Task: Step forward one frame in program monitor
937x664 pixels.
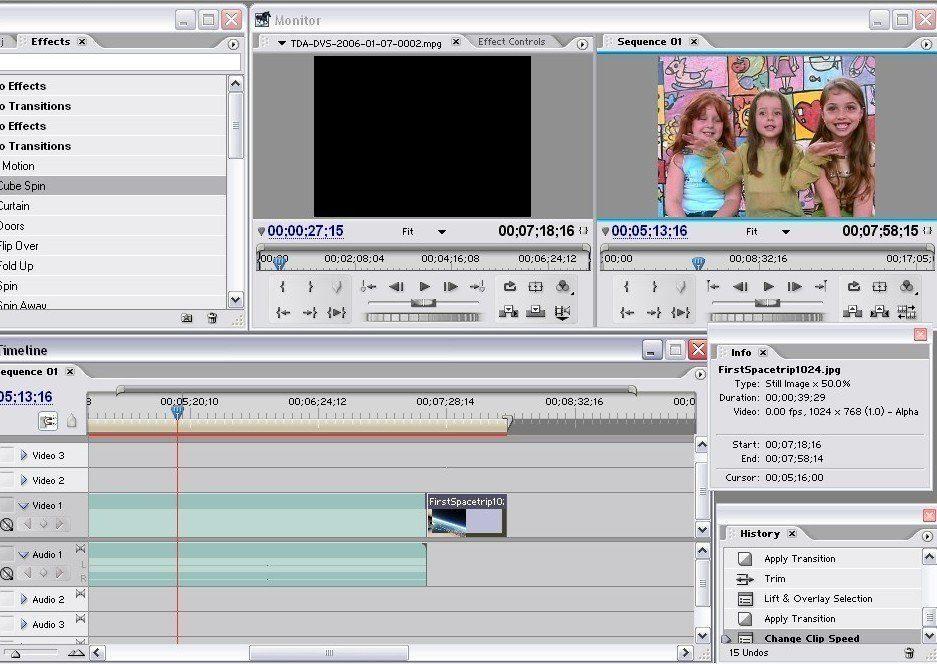Action: [x=795, y=287]
